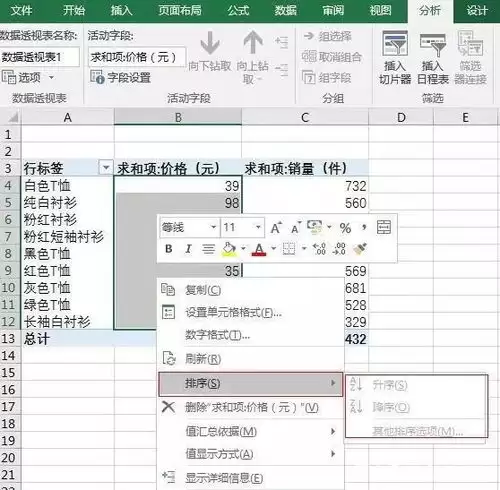The image size is (500, 490).
Task: Switch to the 插入 ribbon tab
Action: 122,11
